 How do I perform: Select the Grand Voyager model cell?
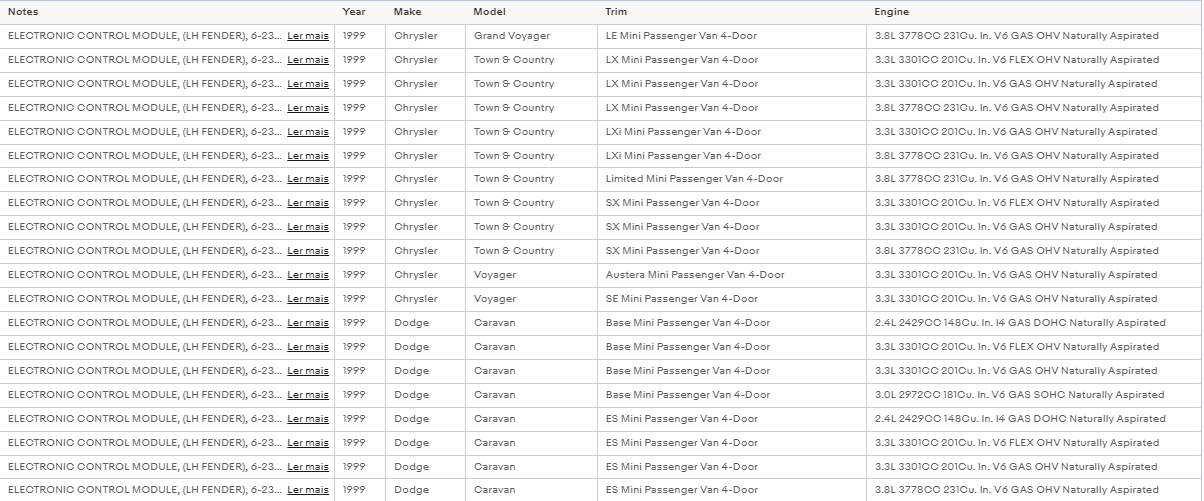click(512, 36)
